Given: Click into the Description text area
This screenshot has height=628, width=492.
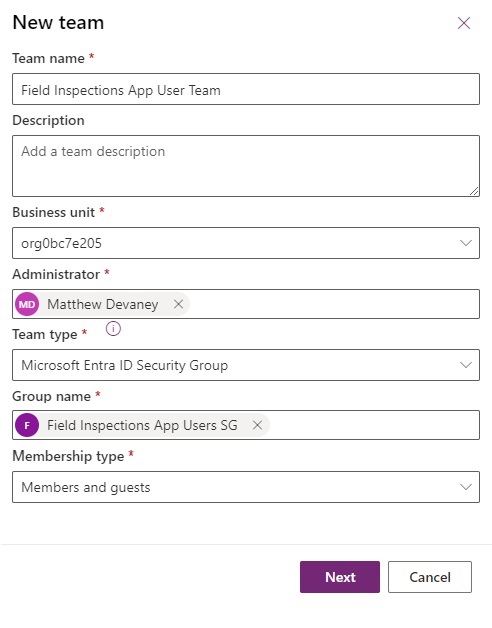Looking at the screenshot, I should coord(246,166).
